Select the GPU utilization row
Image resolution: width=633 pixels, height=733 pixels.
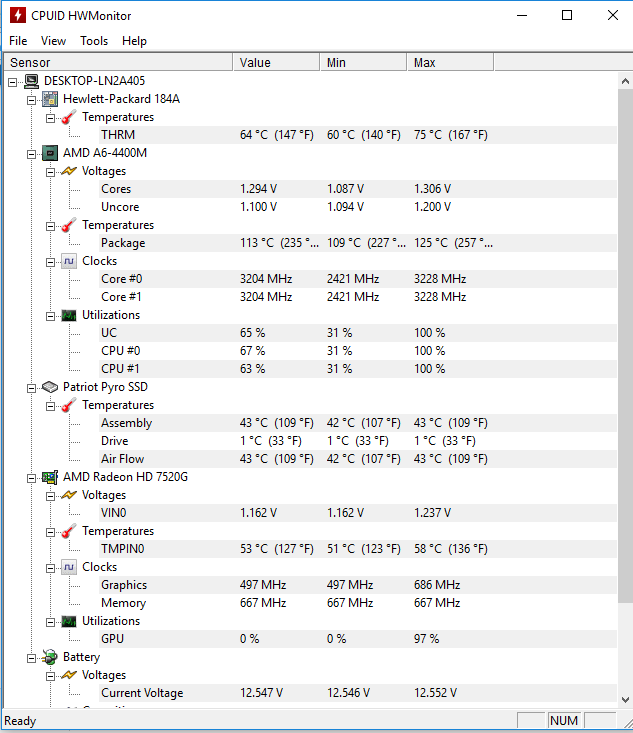coord(358,639)
